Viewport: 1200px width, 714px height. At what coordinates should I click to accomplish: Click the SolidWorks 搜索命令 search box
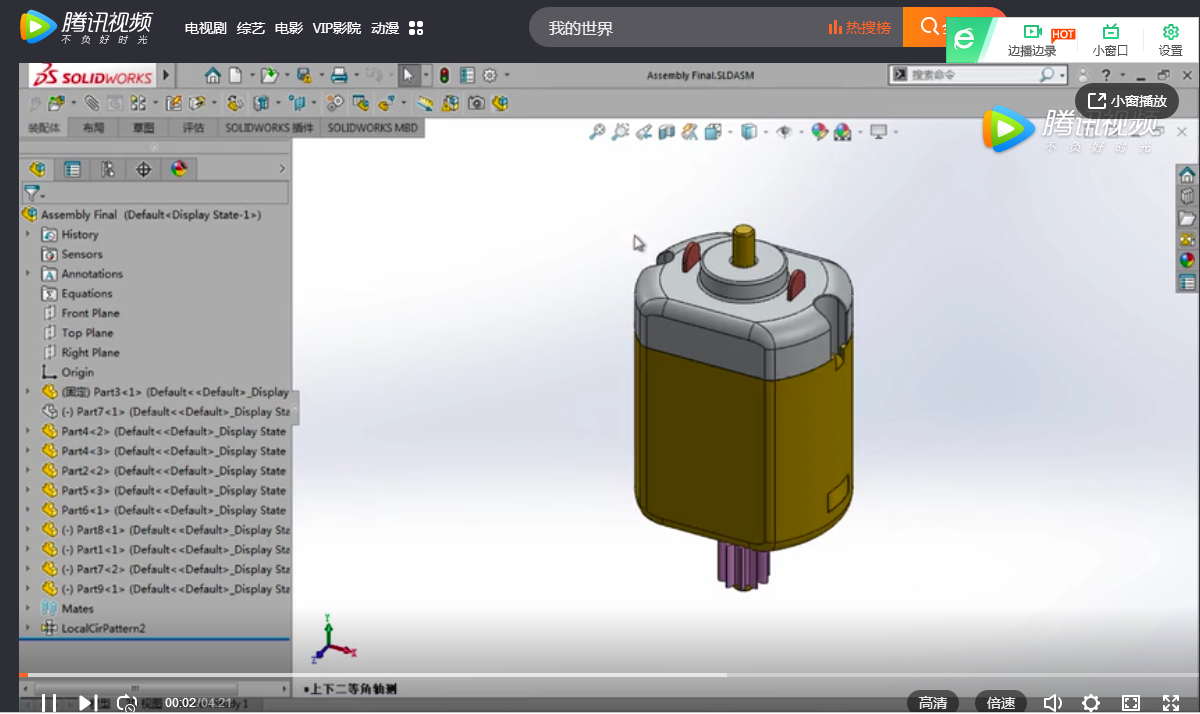pyautogui.click(x=976, y=75)
